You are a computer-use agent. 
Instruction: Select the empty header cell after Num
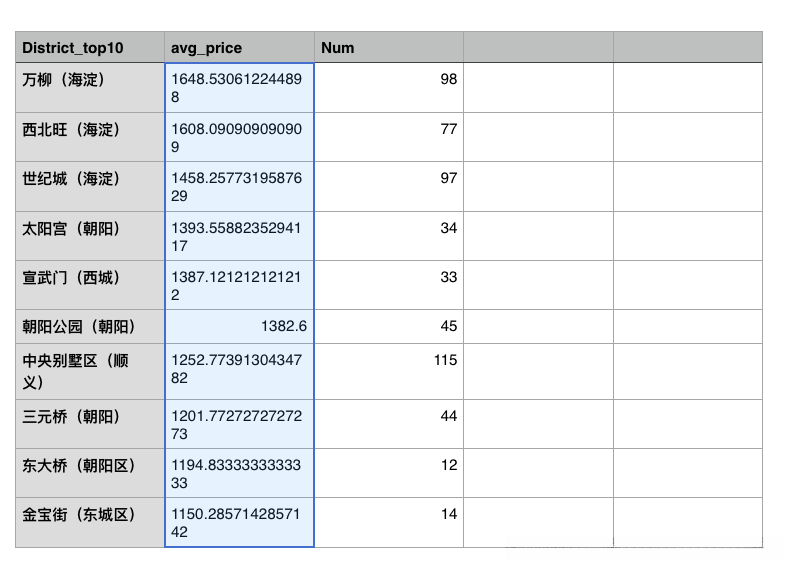[x=538, y=47]
